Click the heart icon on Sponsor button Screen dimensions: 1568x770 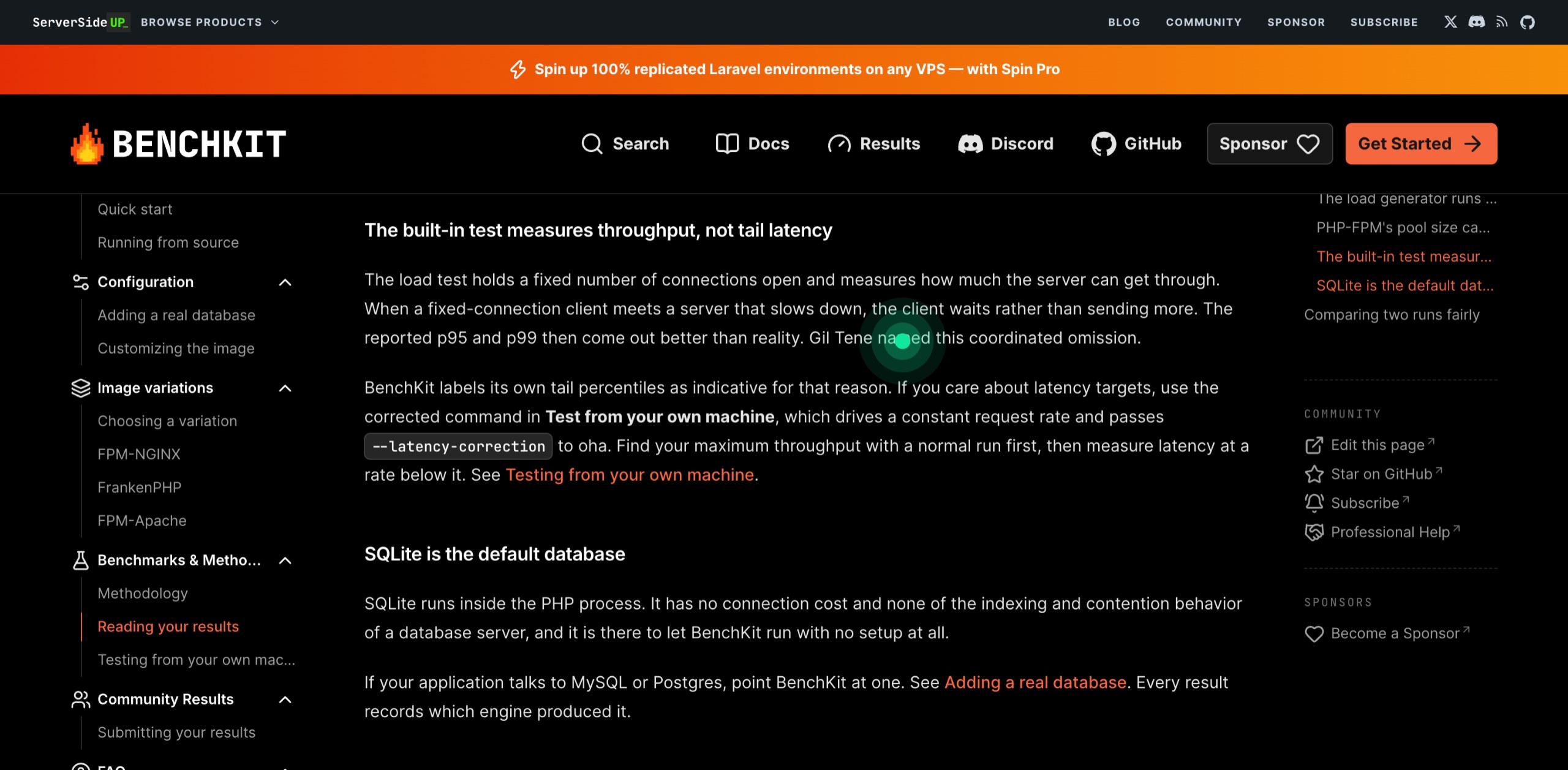click(x=1308, y=144)
